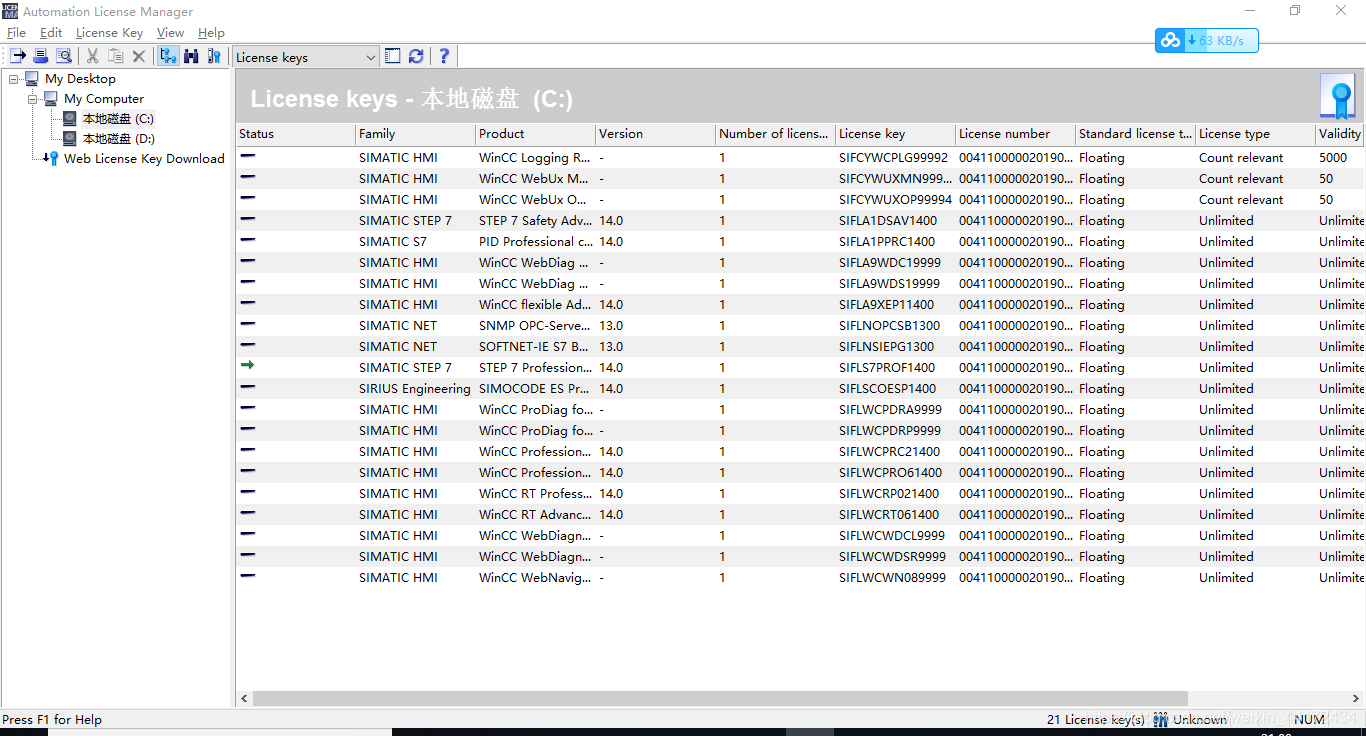Sort by the Status column header
The height and width of the screenshot is (736, 1366).
click(x=295, y=134)
